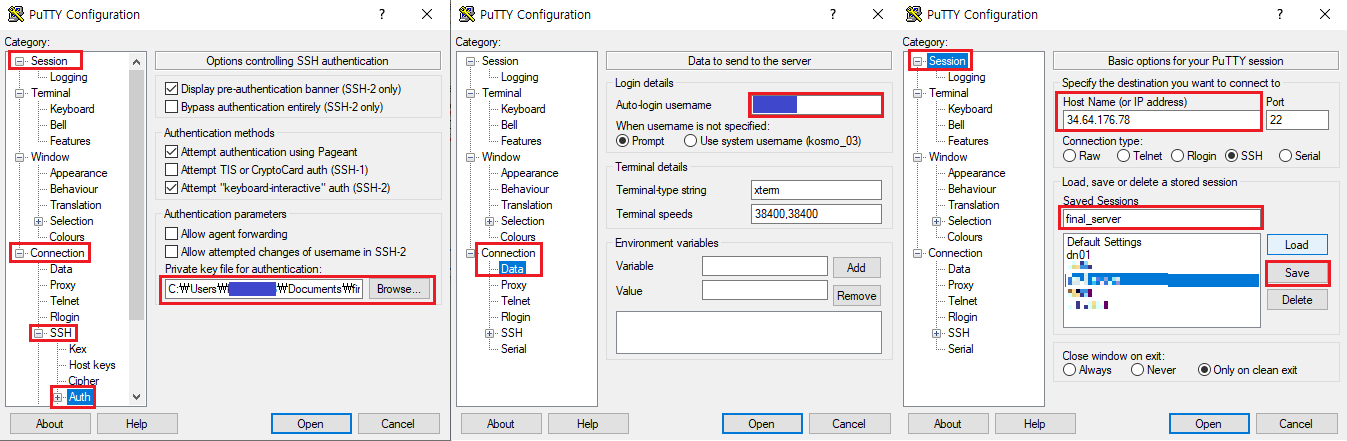Click Delete saved session button
Screen dimensions: 1347x441
[x=1297, y=300]
